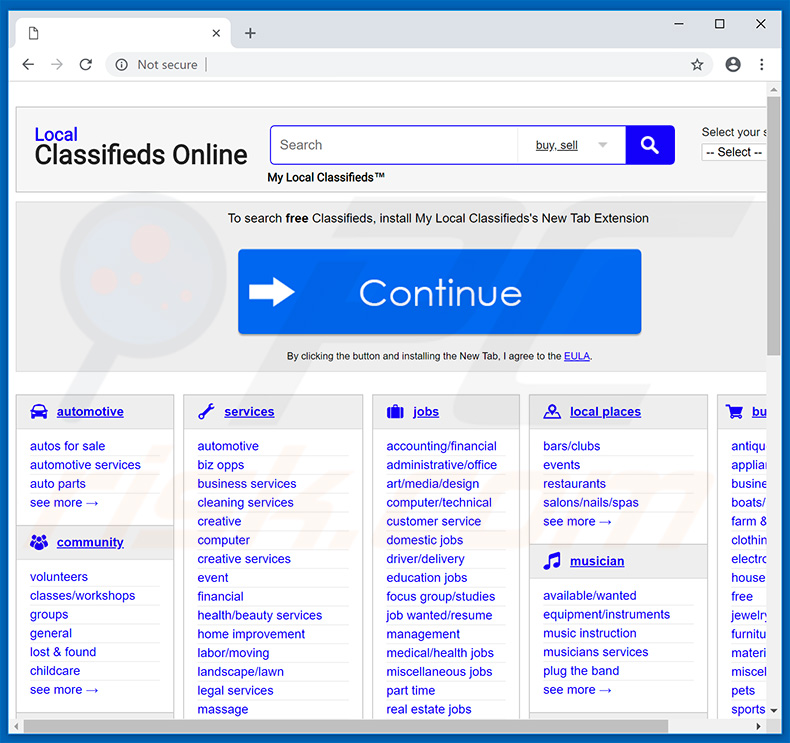Image resolution: width=790 pixels, height=743 pixels.
Task: Open biz opps link
Action: (x=221, y=465)
